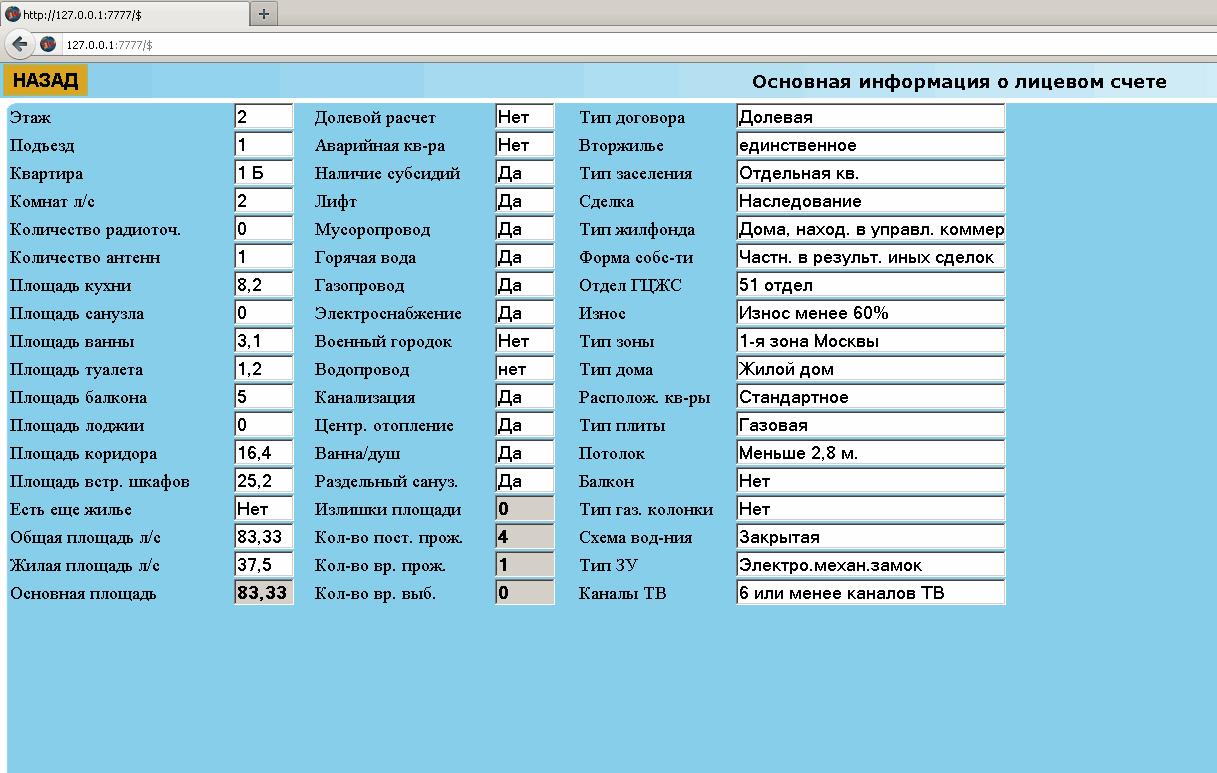Click the Количество радиоточ. field

coord(264,229)
